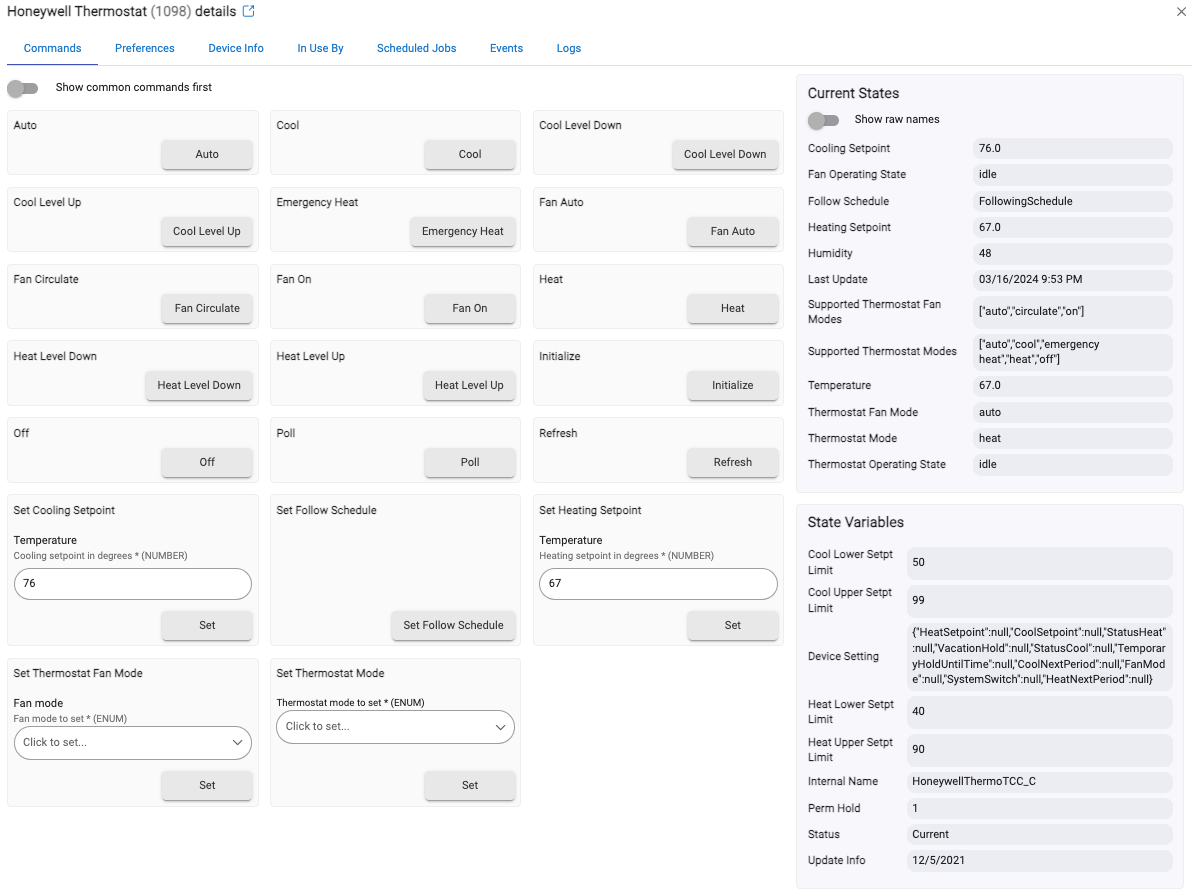Select the Heat Lower Setpt Limit value 40

[1039, 711]
